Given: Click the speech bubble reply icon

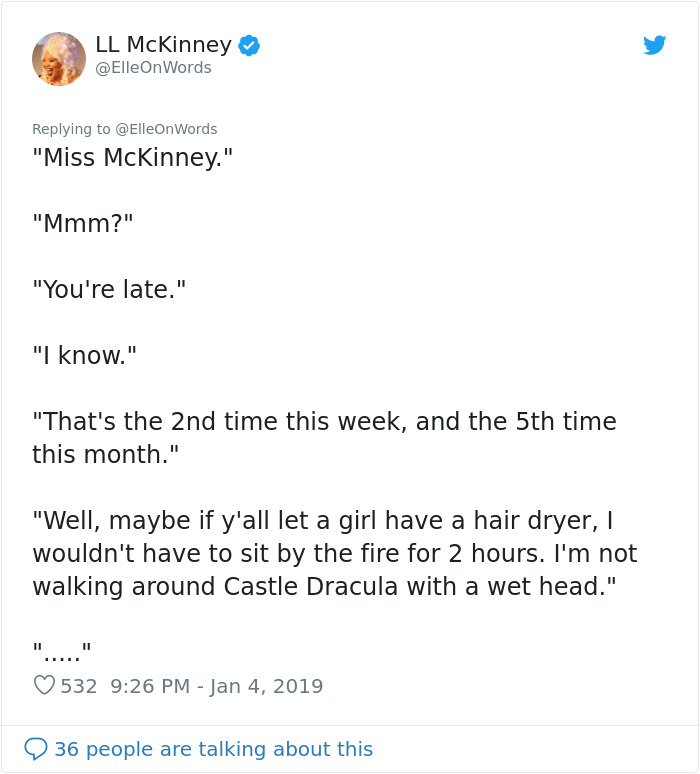Looking at the screenshot, I should pos(36,749).
